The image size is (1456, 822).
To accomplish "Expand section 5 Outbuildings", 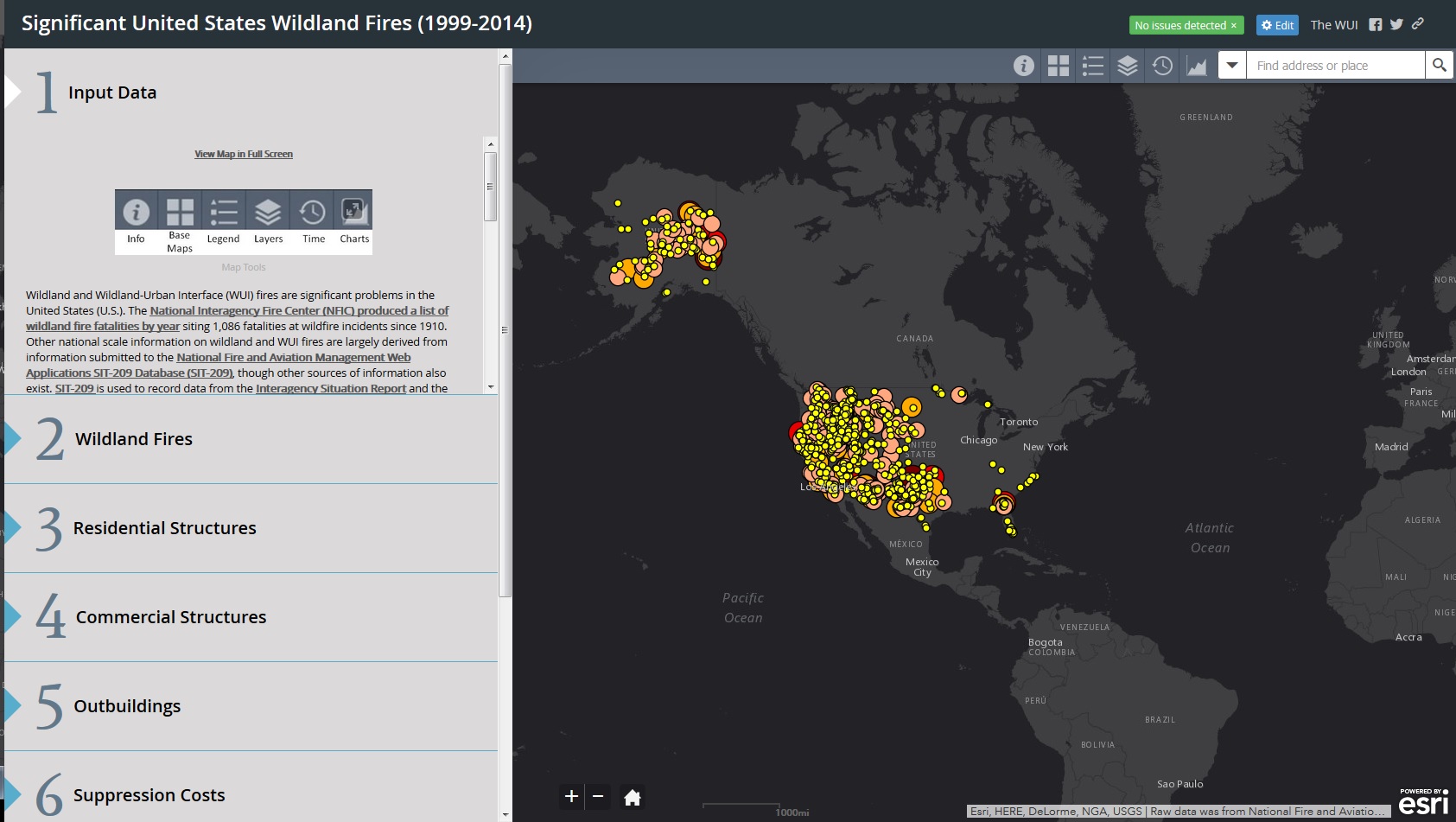I will click(251, 706).
